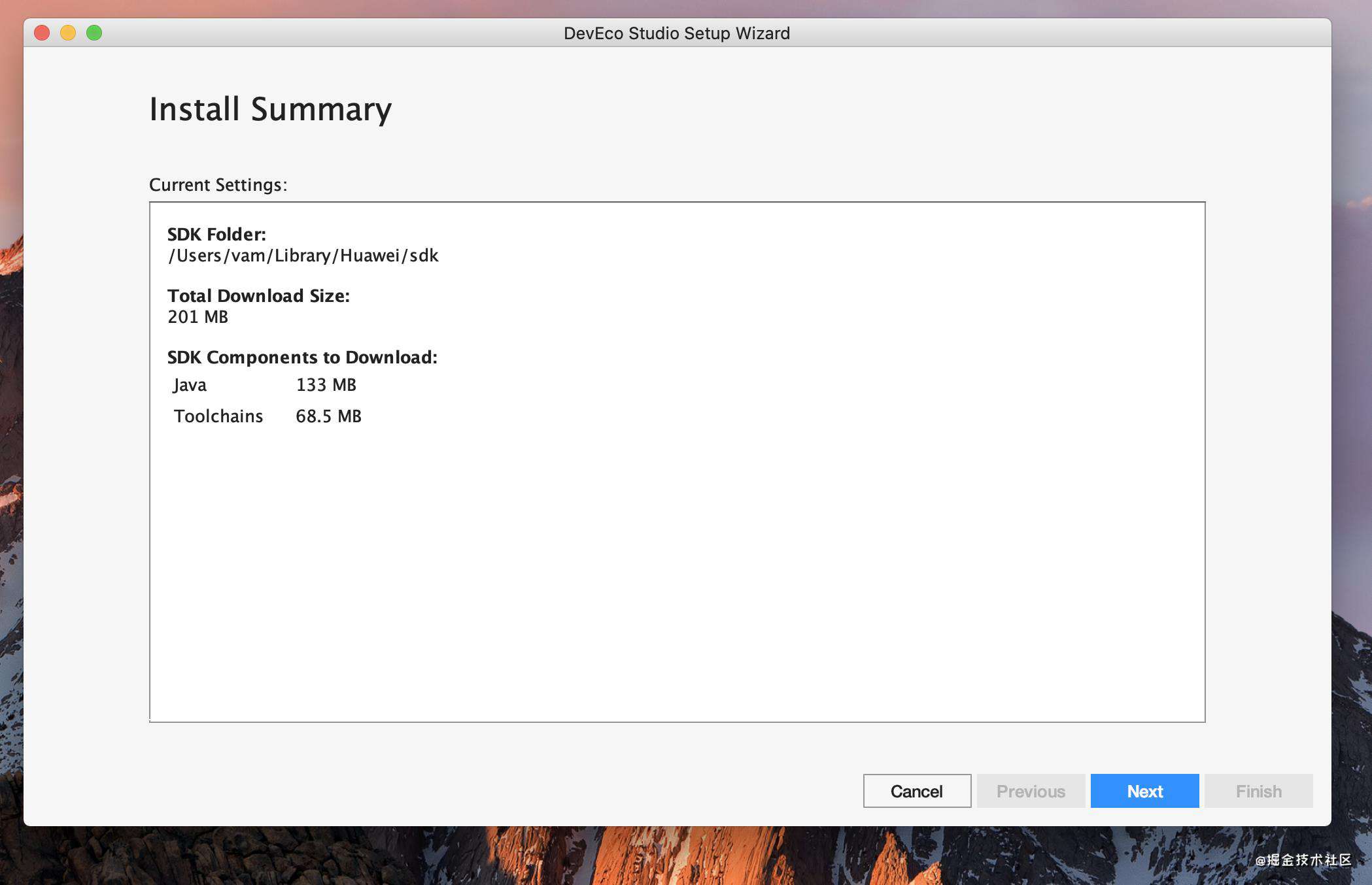Click the 133 MB Java size
The width and height of the screenshot is (1372, 885).
tap(326, 385)
